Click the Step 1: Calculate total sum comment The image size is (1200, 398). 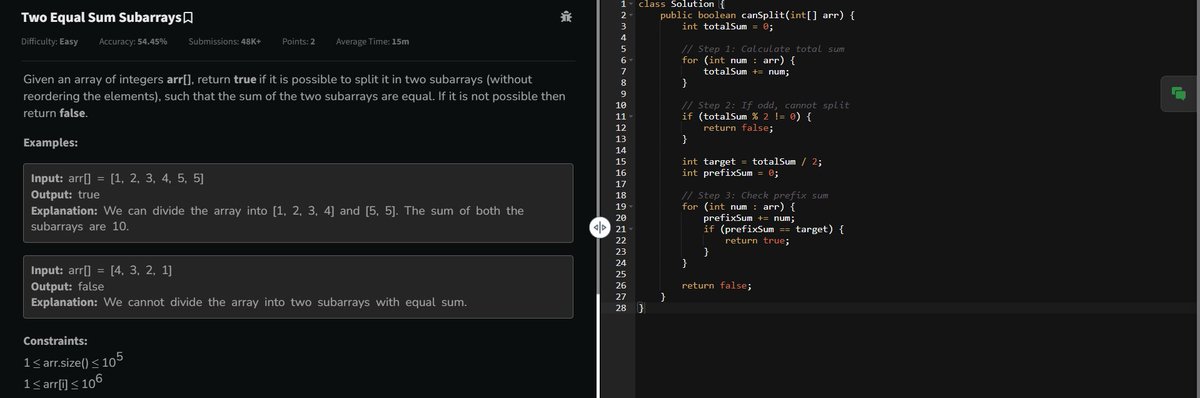point(764,49)
